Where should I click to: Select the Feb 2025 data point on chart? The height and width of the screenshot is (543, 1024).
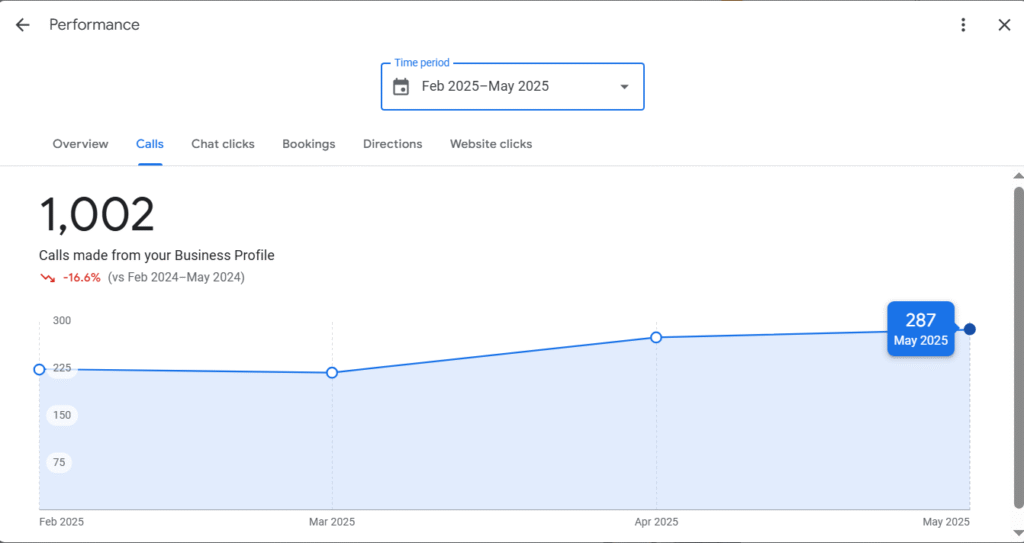pyautogui.click(x=39, y=370)
